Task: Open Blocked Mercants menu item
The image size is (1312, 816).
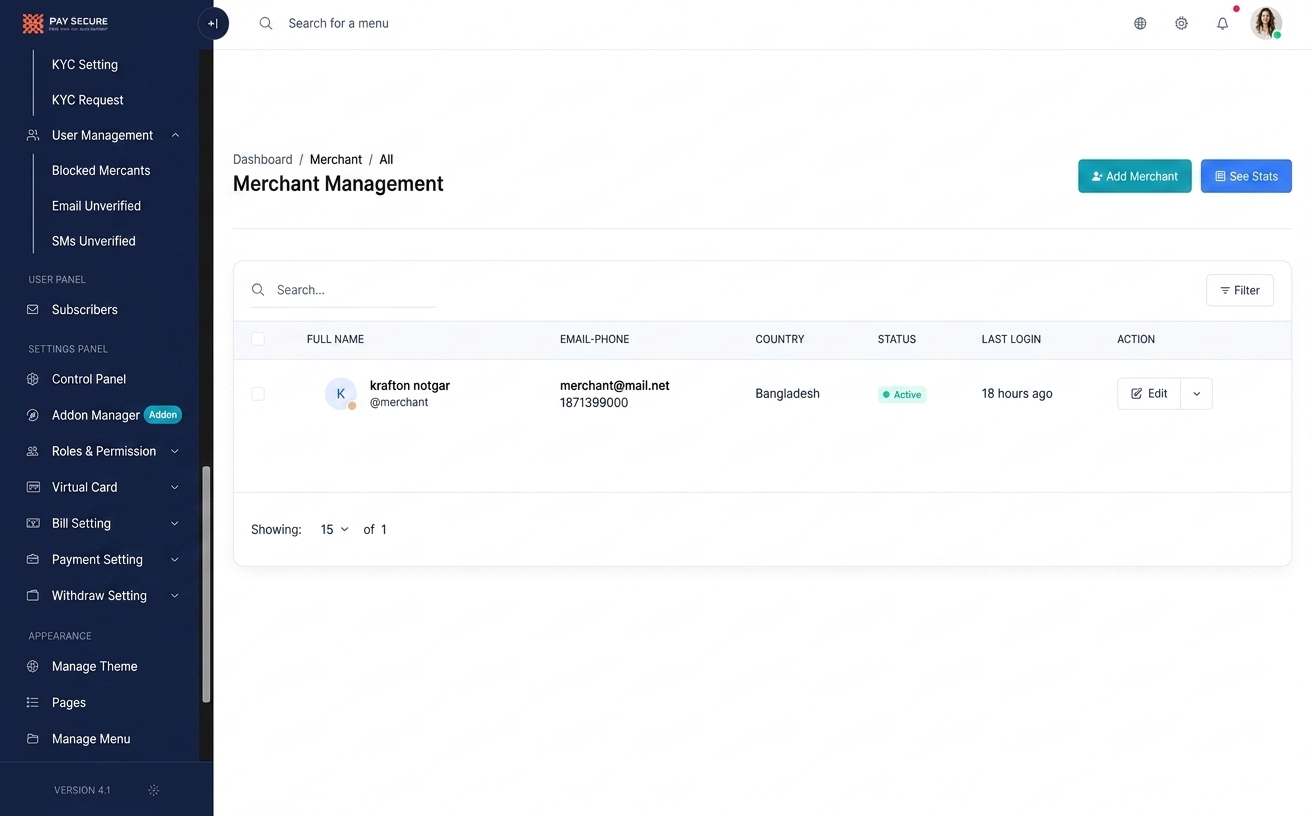Action: (101, 170)
